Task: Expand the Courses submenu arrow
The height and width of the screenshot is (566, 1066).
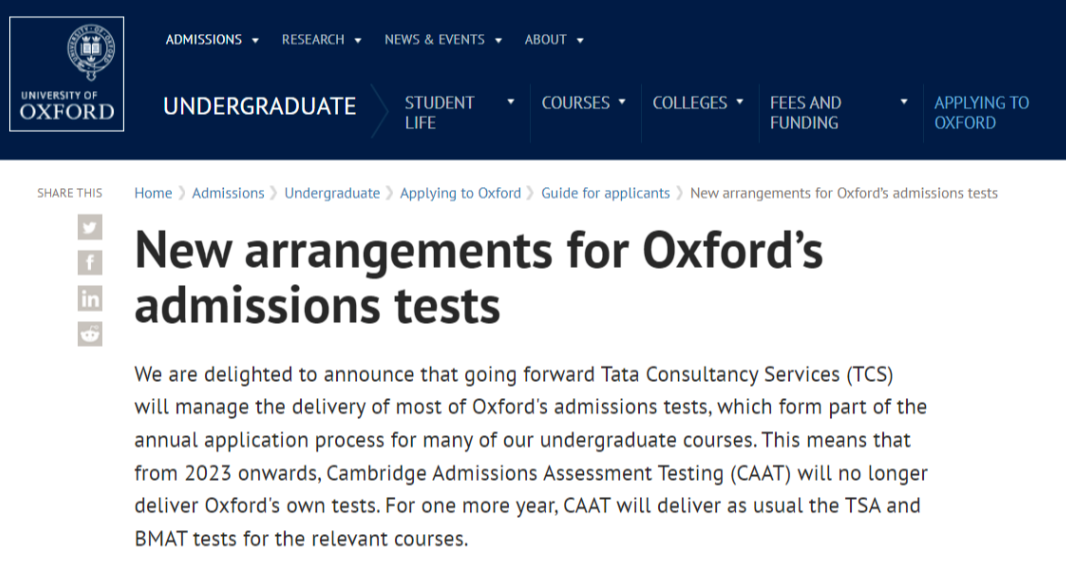Action: coord(621,102)
